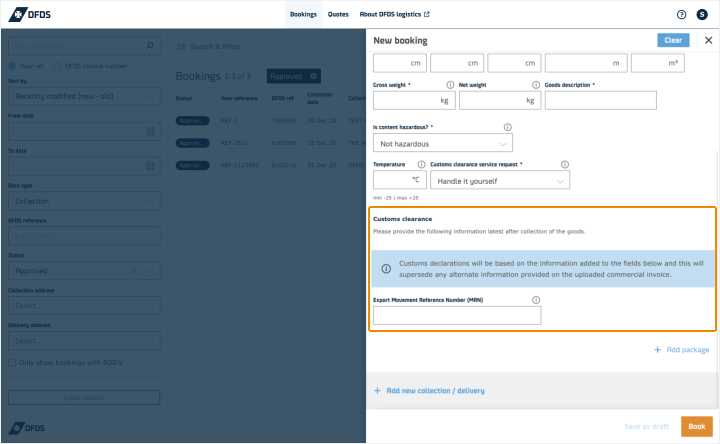Click the external link icon beside About DFDS logistics
Screen dimensions: 720x444
pyautogui.click(x=427, y=15)
